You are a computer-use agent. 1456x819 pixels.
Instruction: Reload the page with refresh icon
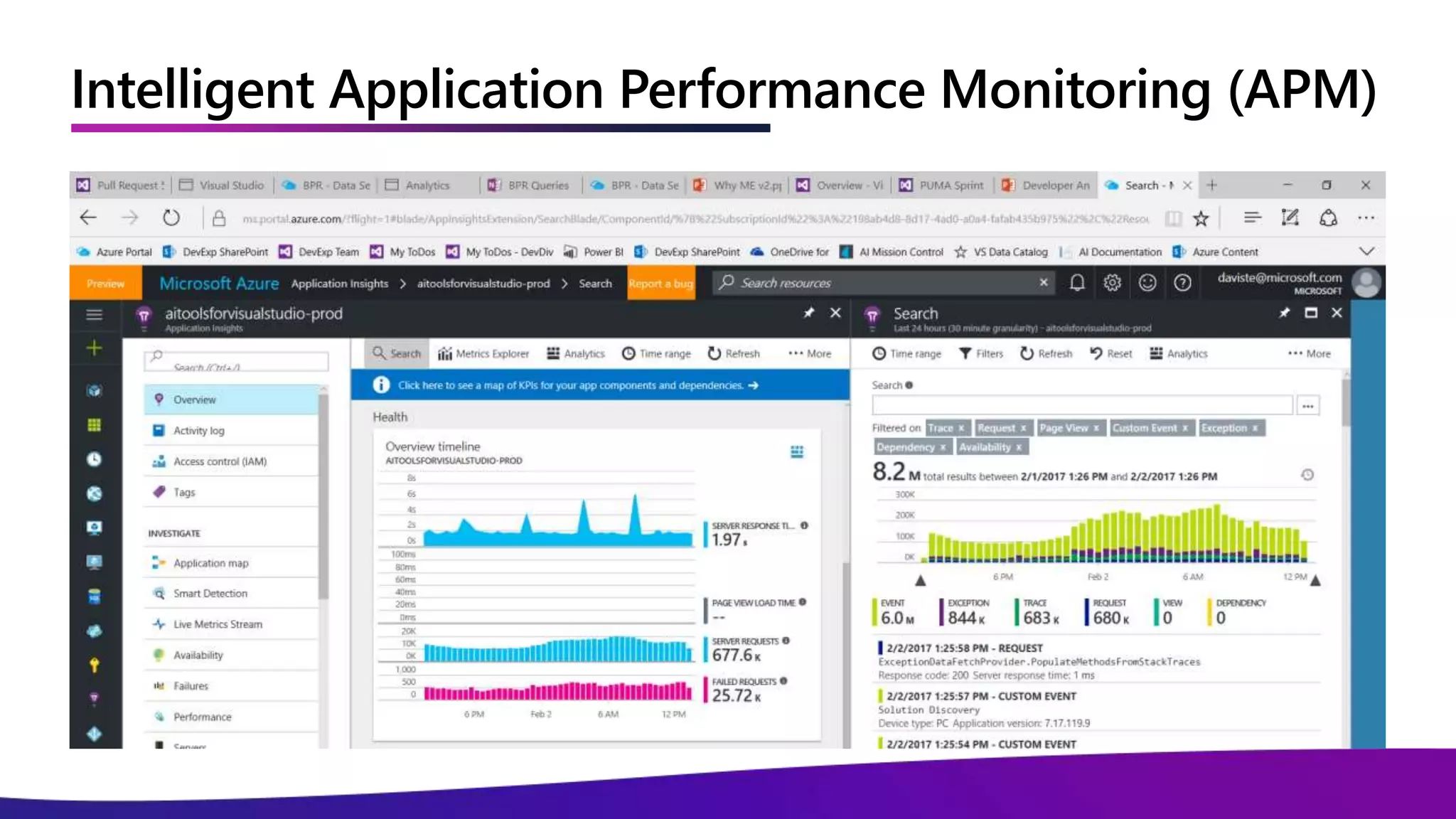[171, 218]
